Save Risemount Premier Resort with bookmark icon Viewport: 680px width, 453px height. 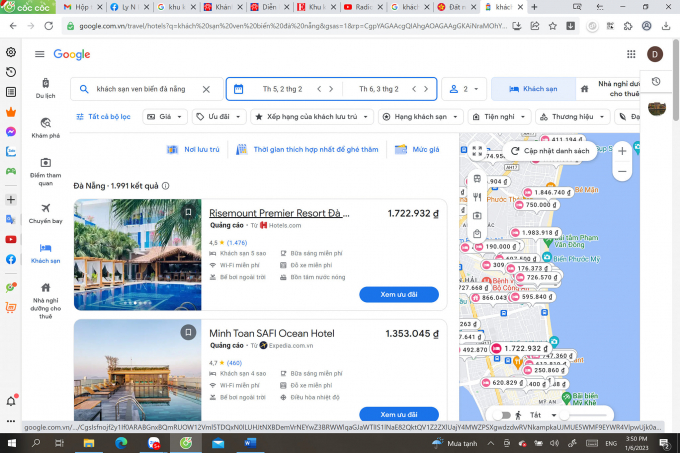188,212
